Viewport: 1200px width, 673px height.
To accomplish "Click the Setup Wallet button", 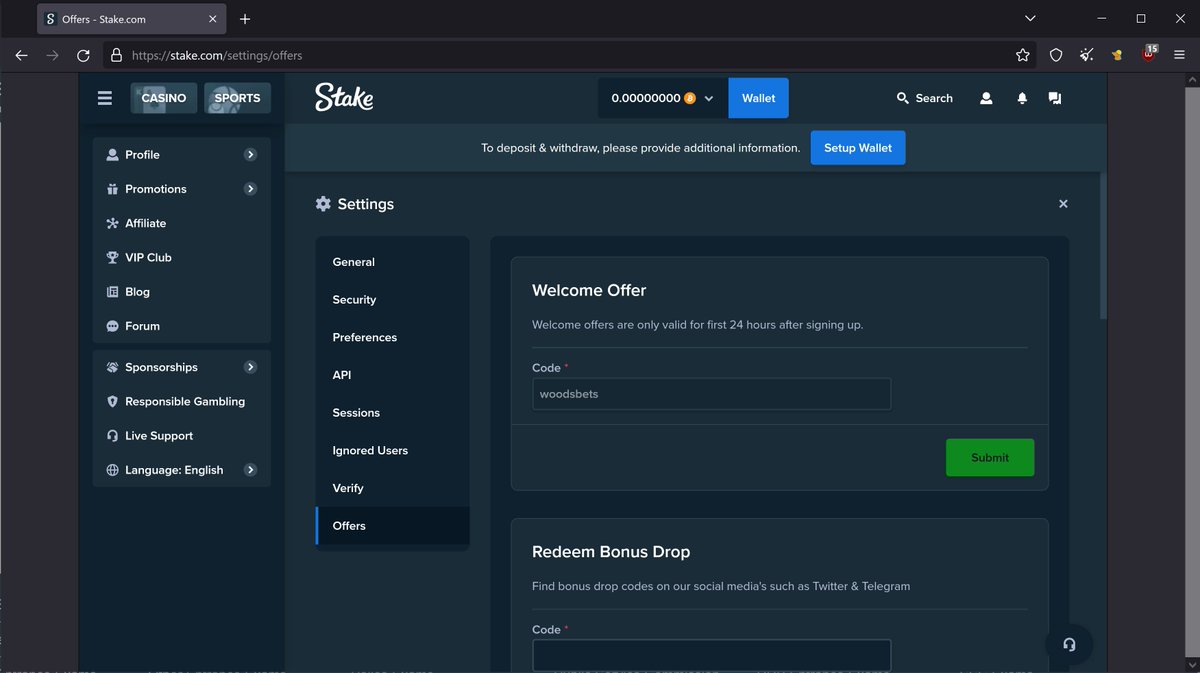I will [858, 148].
